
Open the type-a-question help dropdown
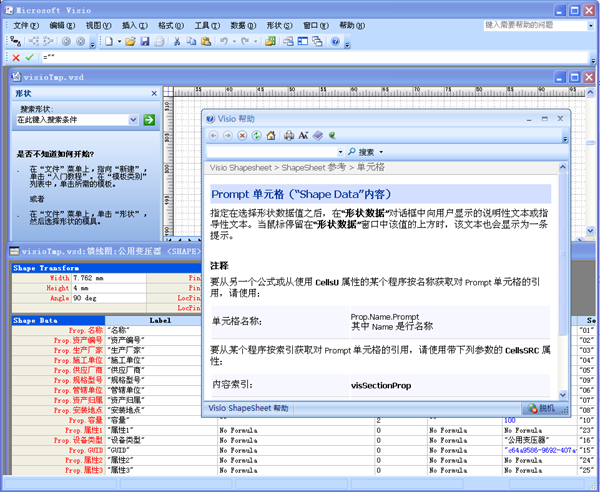click(591, 26)
